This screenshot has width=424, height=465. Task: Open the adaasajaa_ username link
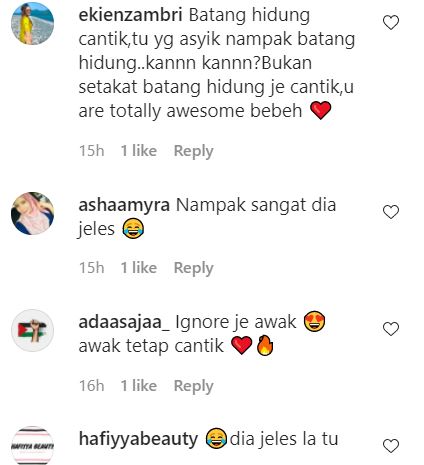[x=124, y=323]
